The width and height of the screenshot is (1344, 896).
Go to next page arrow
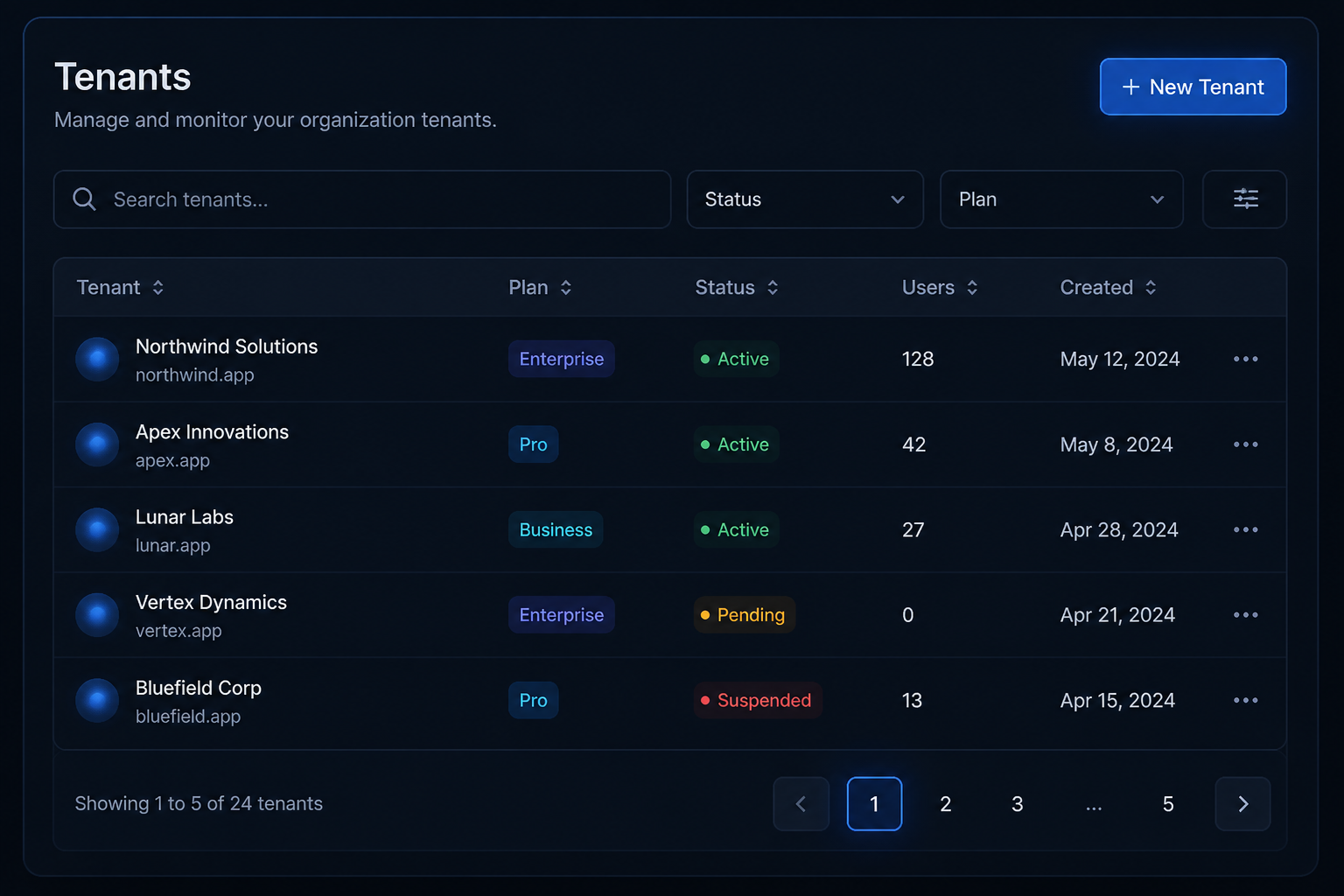[x=1242, y=803]
